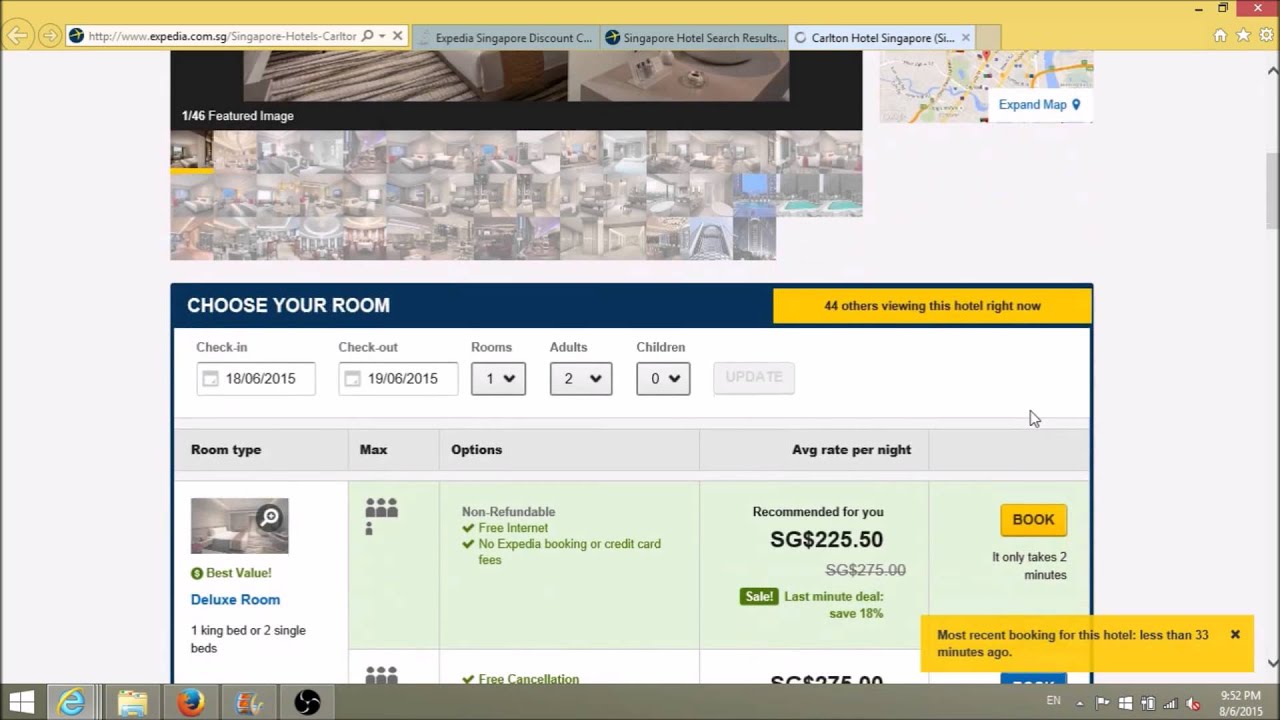Click the check-in date field 18/06/2015
The image size is (1280, 720).
pyautogui.click(x=256, y=379)
